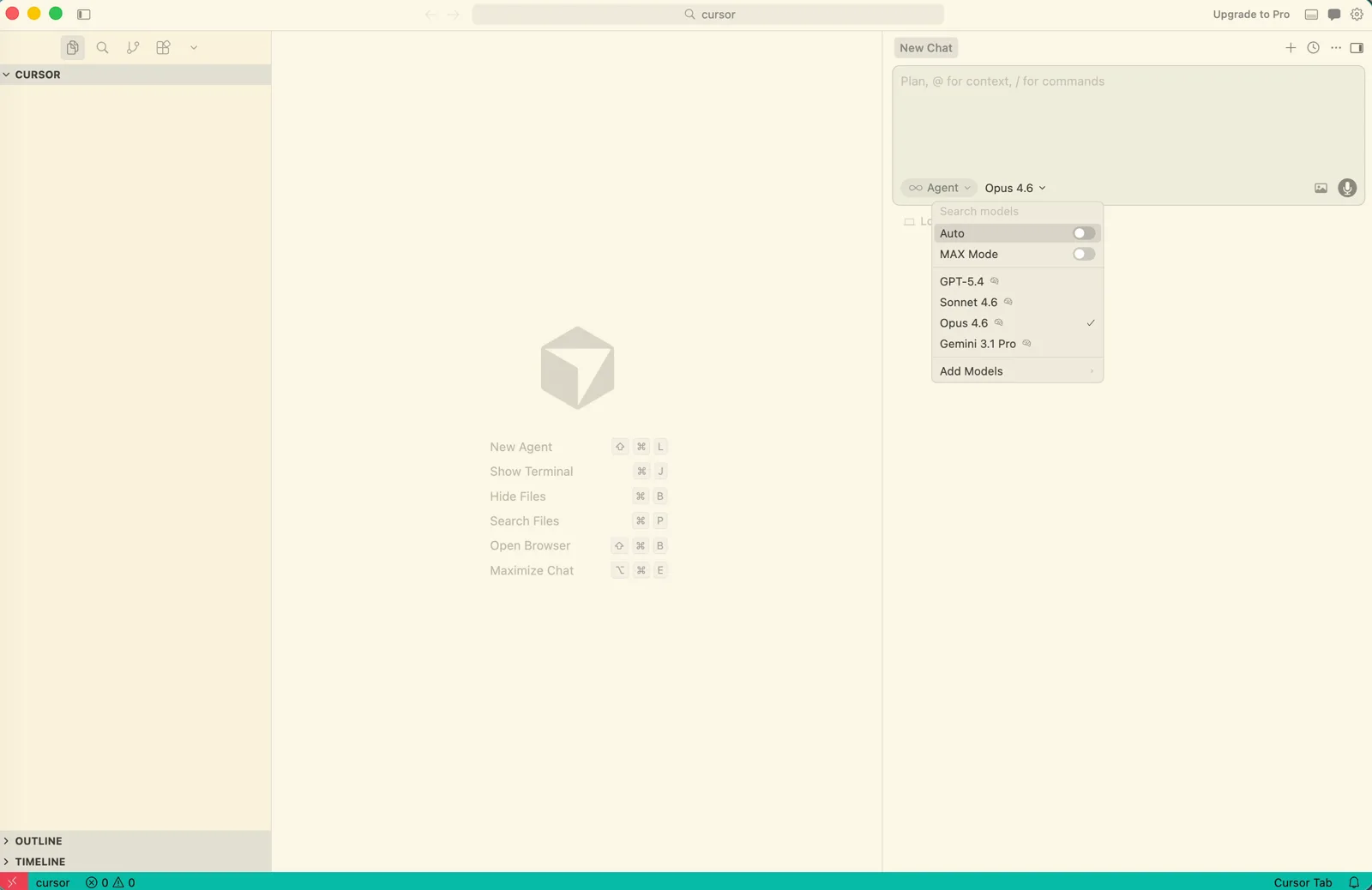
Task: Open notifications bell in status bar
Action: click(1354, 882)
